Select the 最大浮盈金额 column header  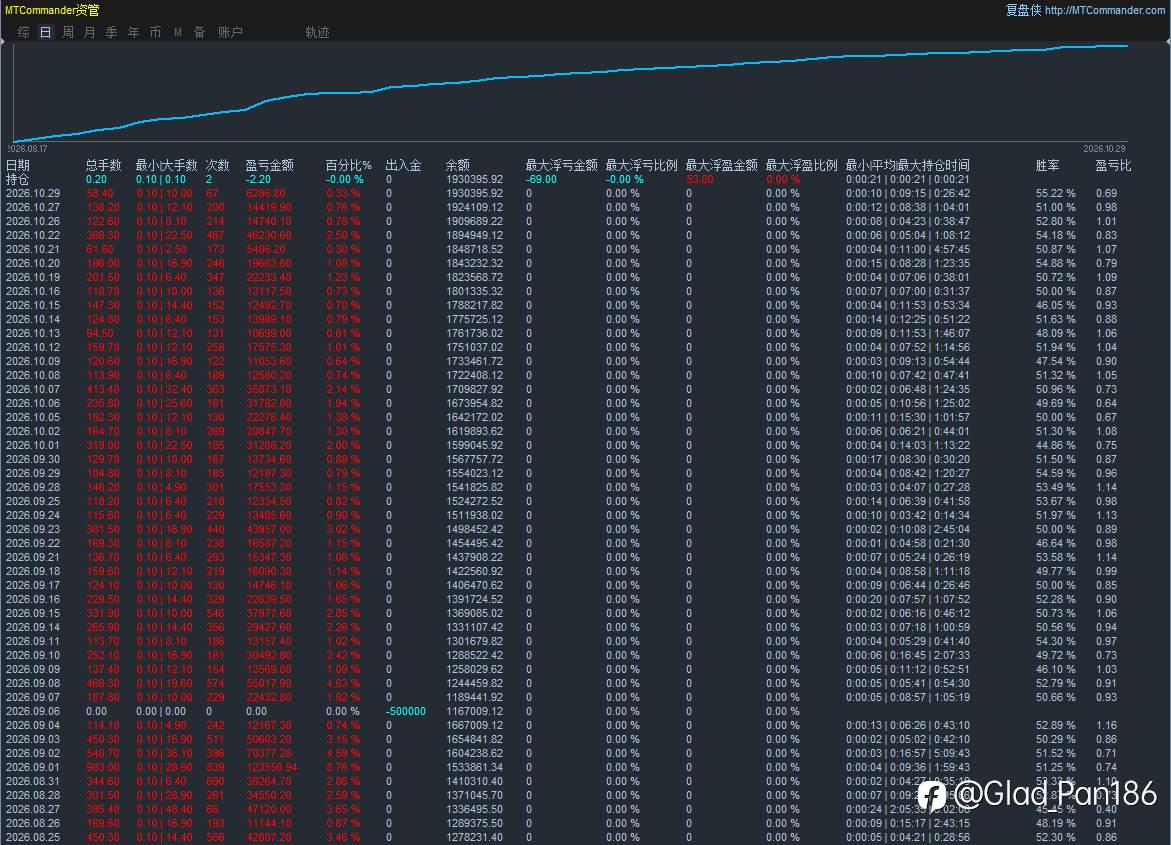(x=721, y=165)
